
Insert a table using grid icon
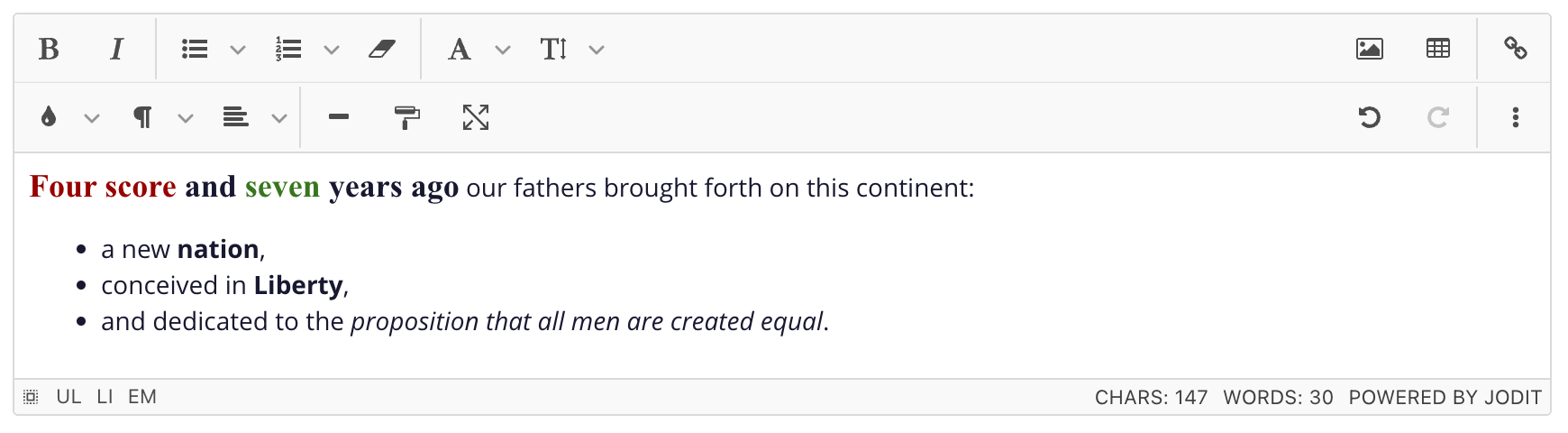click(x=1438, y=49)
